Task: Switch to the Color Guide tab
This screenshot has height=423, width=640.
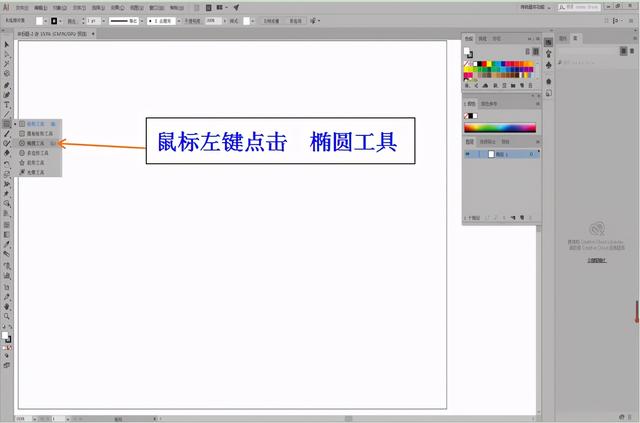Action: point(489,104)
